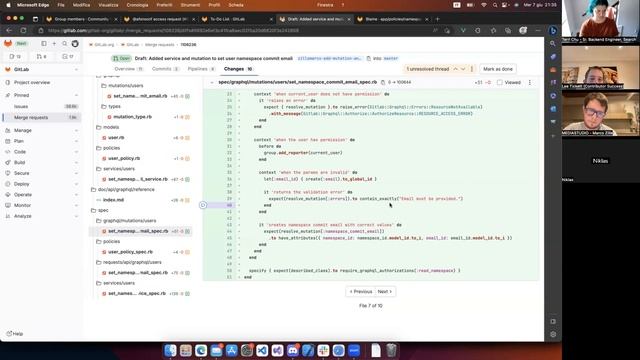Expand the Build sidebar section
640x360 pixels.
point(76,162)
